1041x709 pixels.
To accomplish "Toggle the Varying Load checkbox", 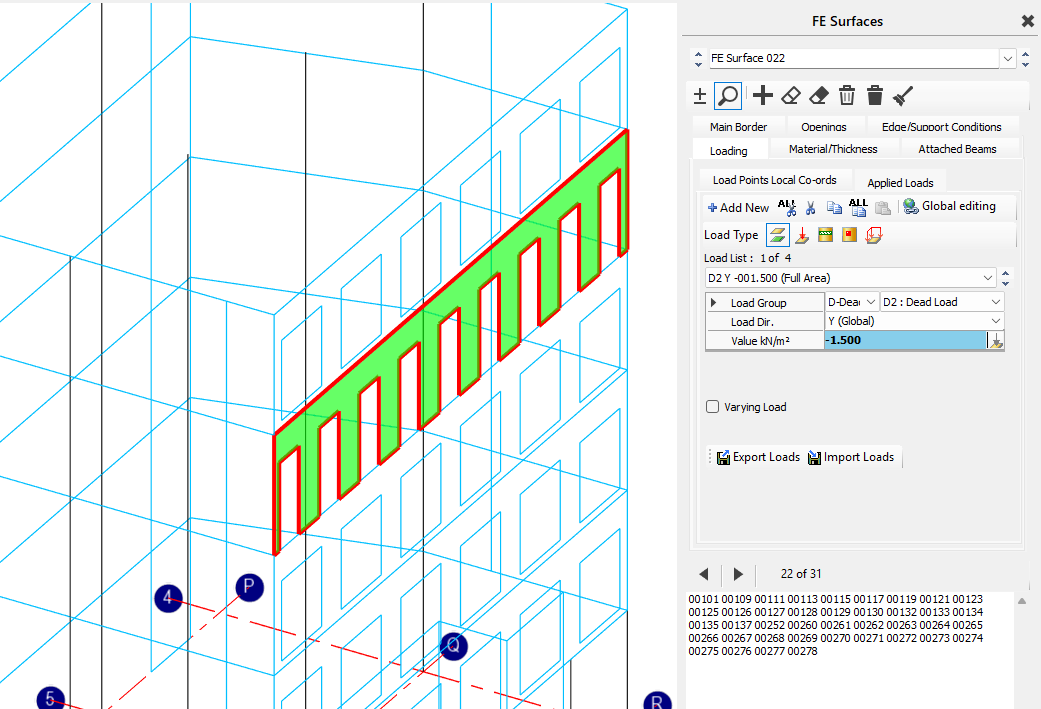I will coord(712,406).
